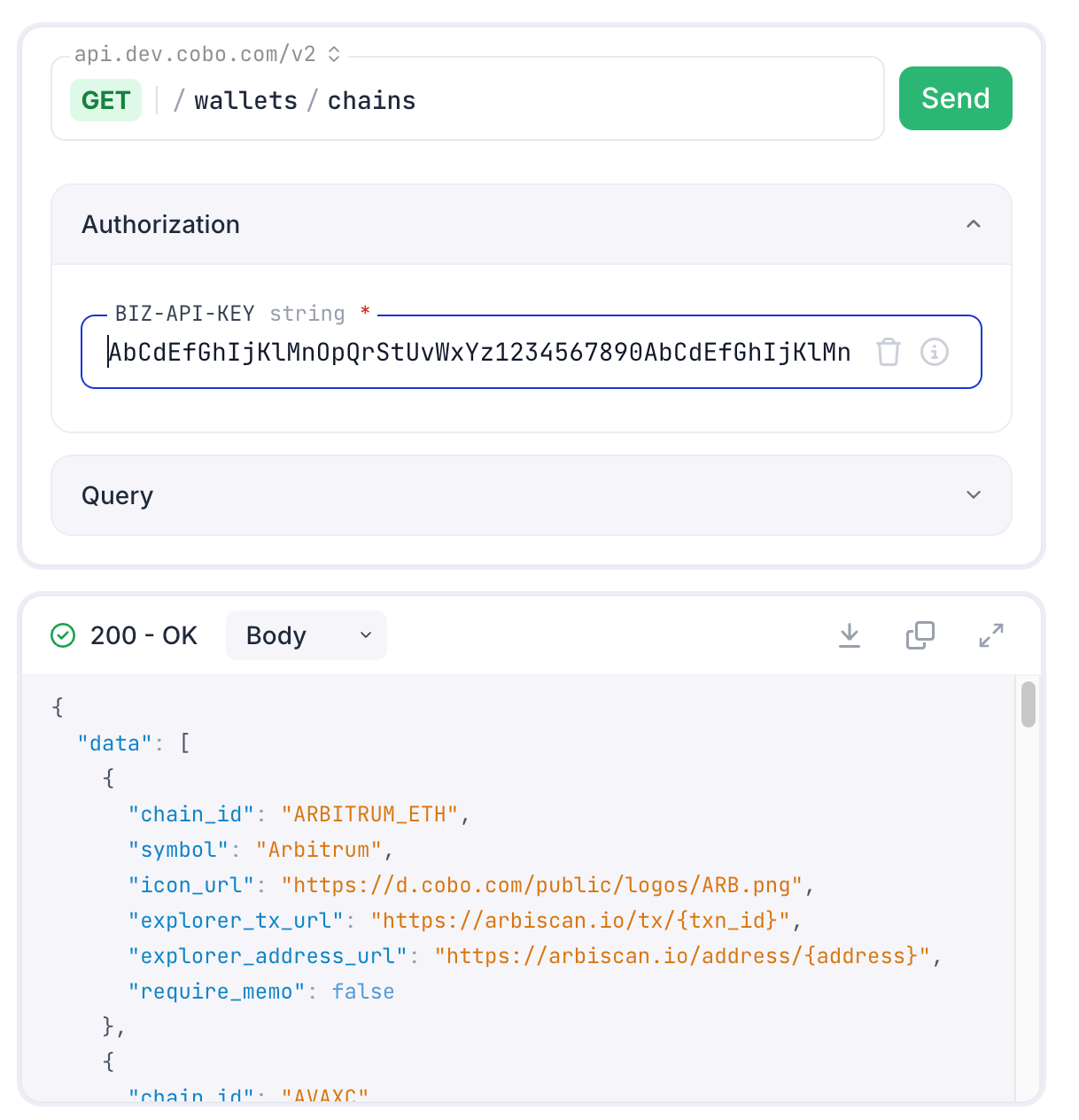The width and height of the screenshot is (1079, 1120).
Task: Click the response panel scrollbar thumb
Action: [1029, 704]
